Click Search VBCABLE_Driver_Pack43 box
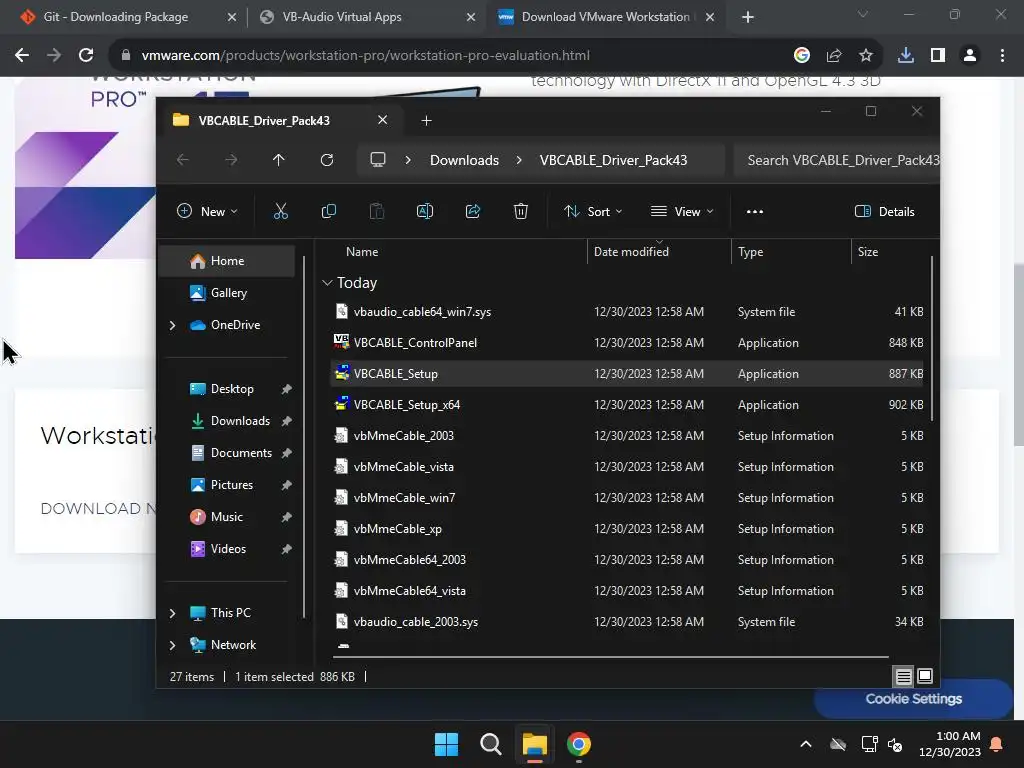 (x=837, y=160)
